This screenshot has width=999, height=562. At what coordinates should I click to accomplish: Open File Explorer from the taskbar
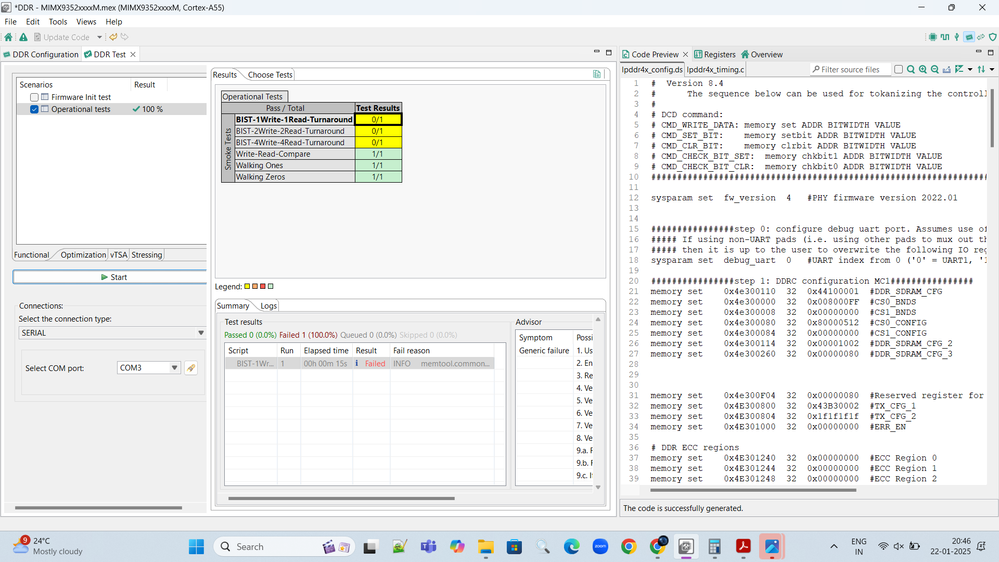point(485,547)
